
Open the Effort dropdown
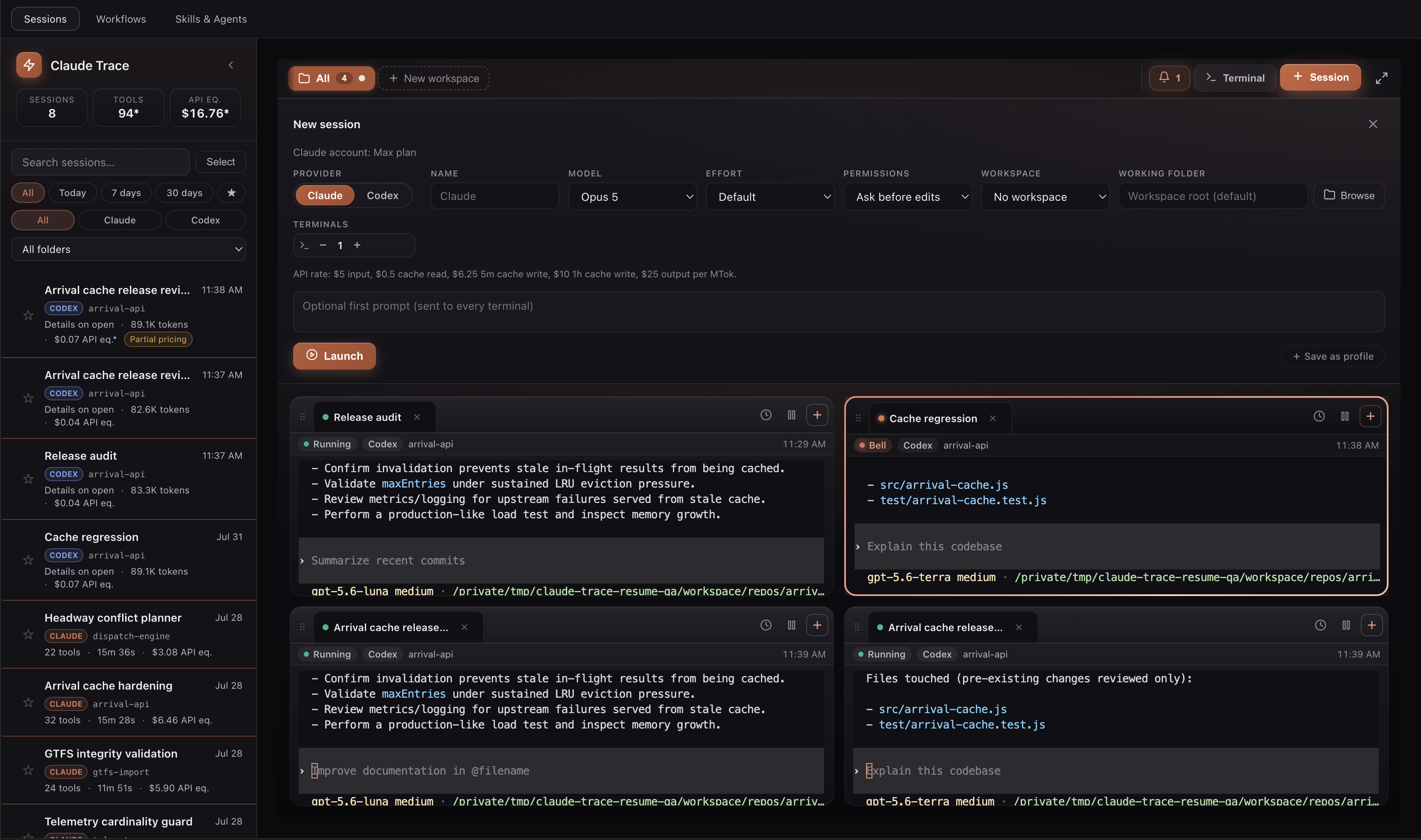tap(769, 197)
